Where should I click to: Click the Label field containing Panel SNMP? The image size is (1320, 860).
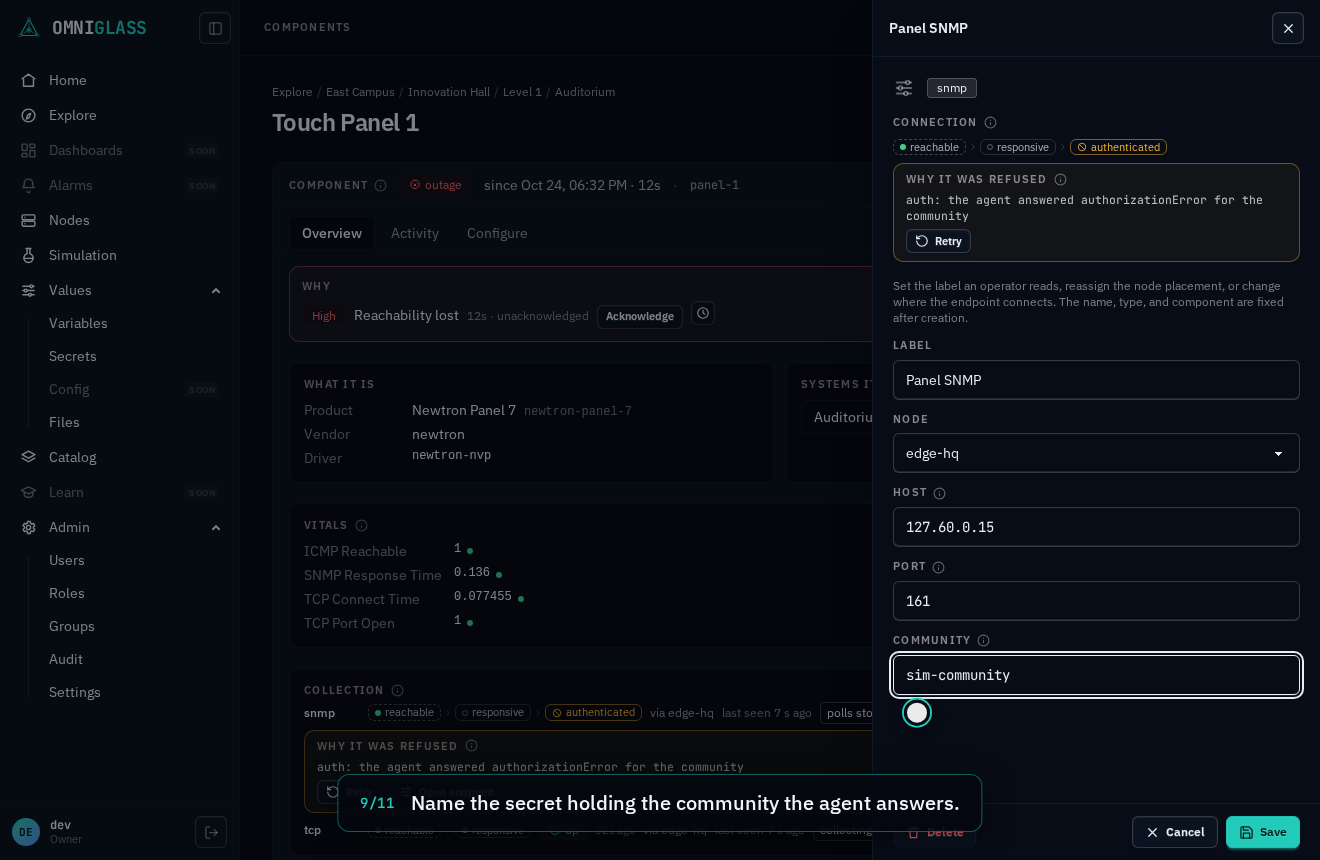[x=1096, y=380]
